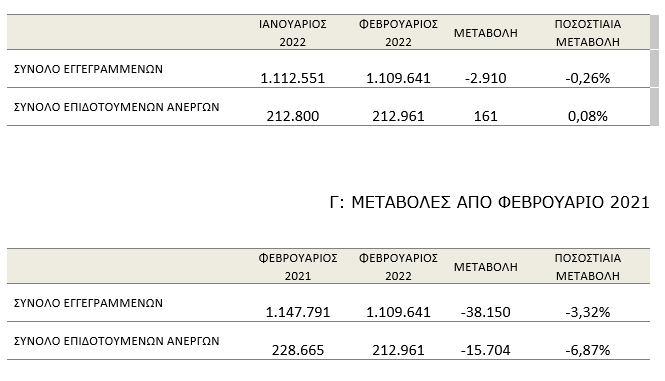Image resolution: width=665 pixels, height=381 pixels.
Task: Select ΣΥΝΟΛΟ ΕΠΙΔΟΤΟΥΜΕΝΩΝ ΑΝΕΡΓΩΝ label in the bottom table
Action: coord(117,341)
